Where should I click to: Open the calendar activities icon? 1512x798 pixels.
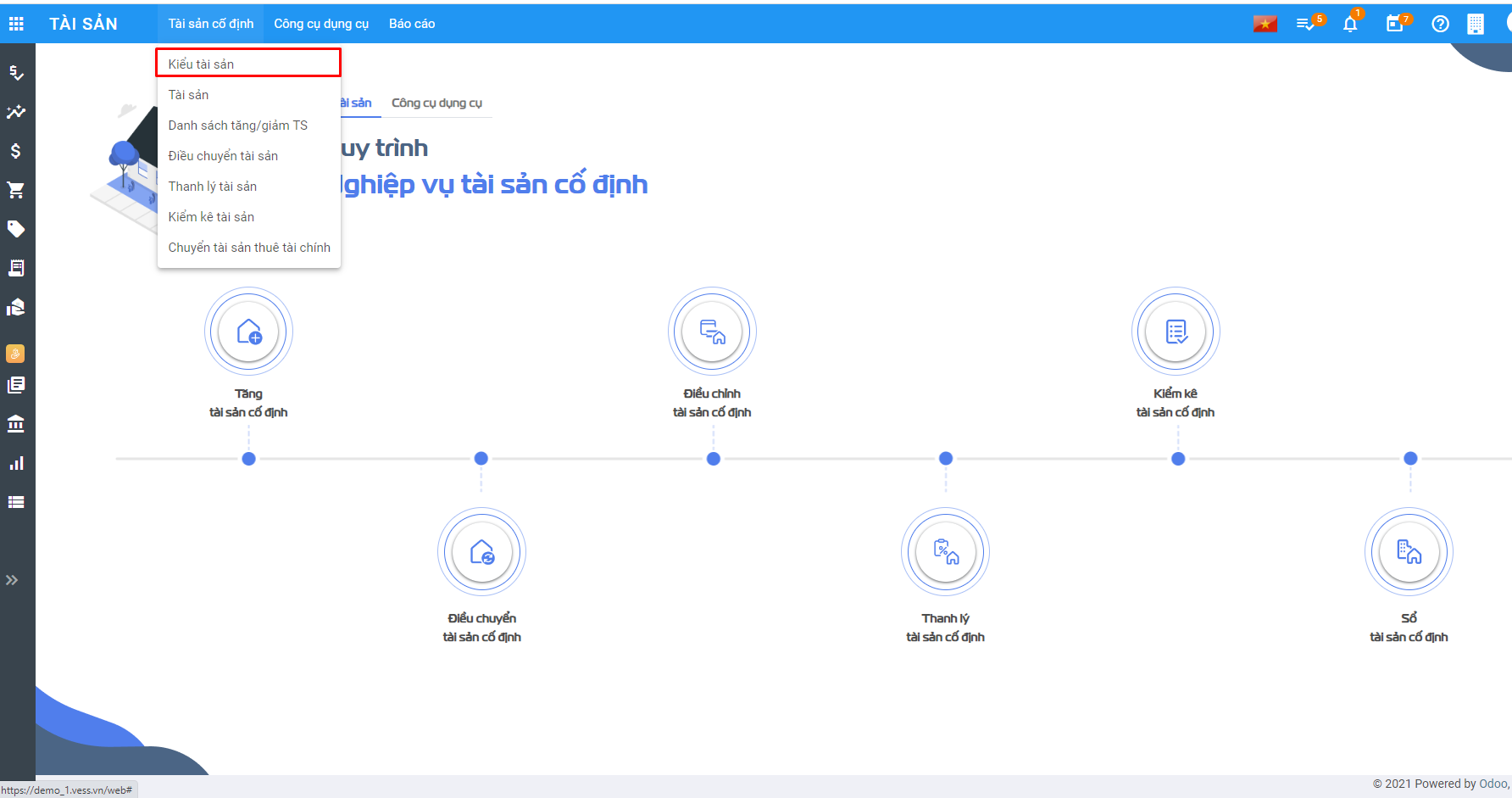(x=1394, y=24)
